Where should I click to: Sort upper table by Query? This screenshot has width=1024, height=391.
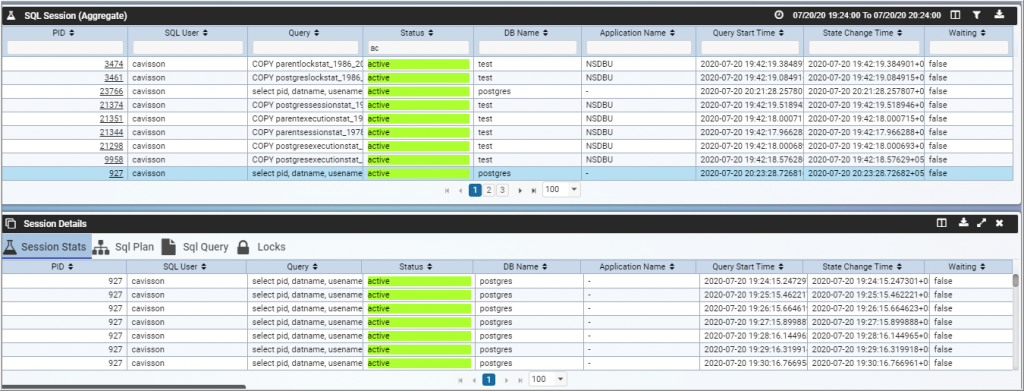tap(317, 32)
